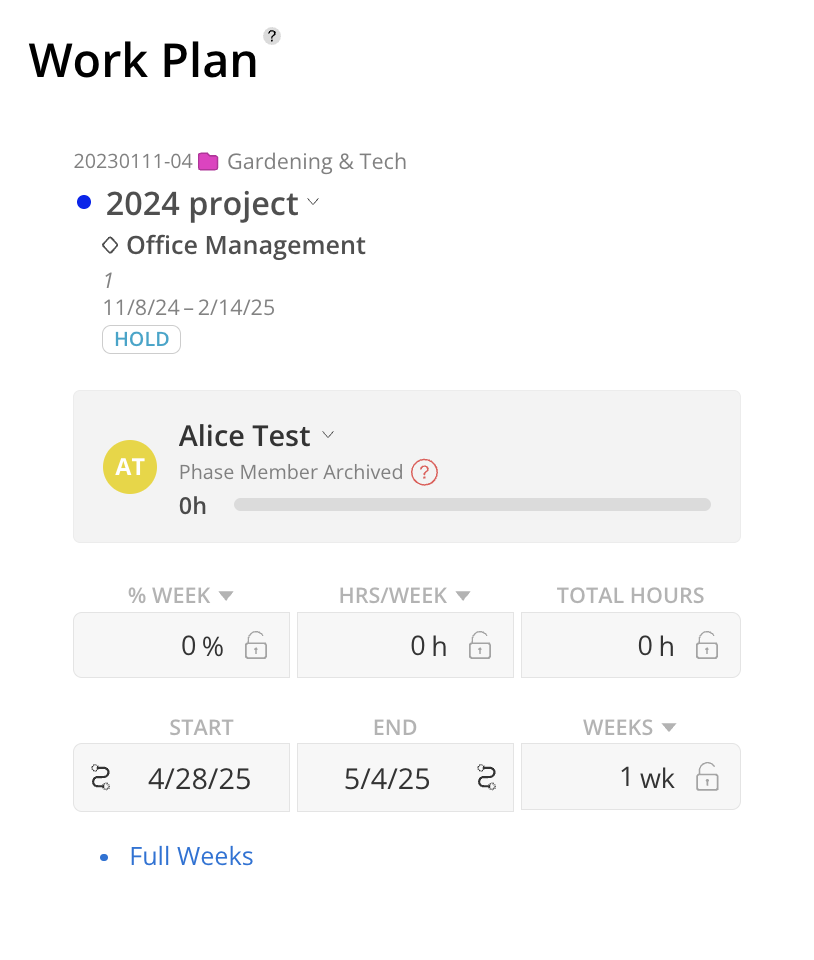
Task: Open the HRS/WEEK unit dropdown arrow
Action: [462, 596]
